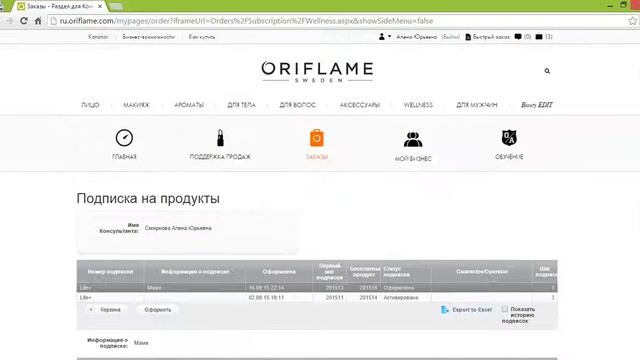The width and height of the screenshot is (640, 360).
Task: Open the Аксессуары category menu
Action: coord(360,105)
